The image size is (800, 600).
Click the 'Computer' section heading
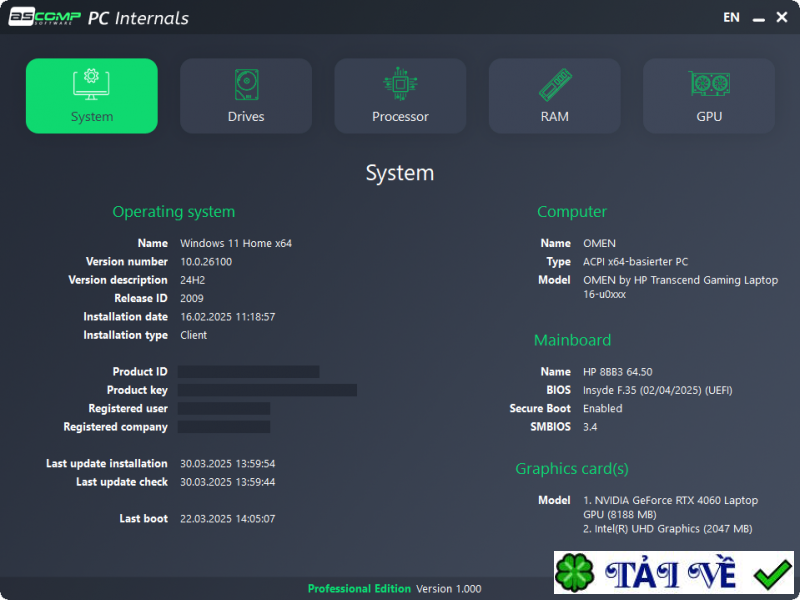pos(572,212)
